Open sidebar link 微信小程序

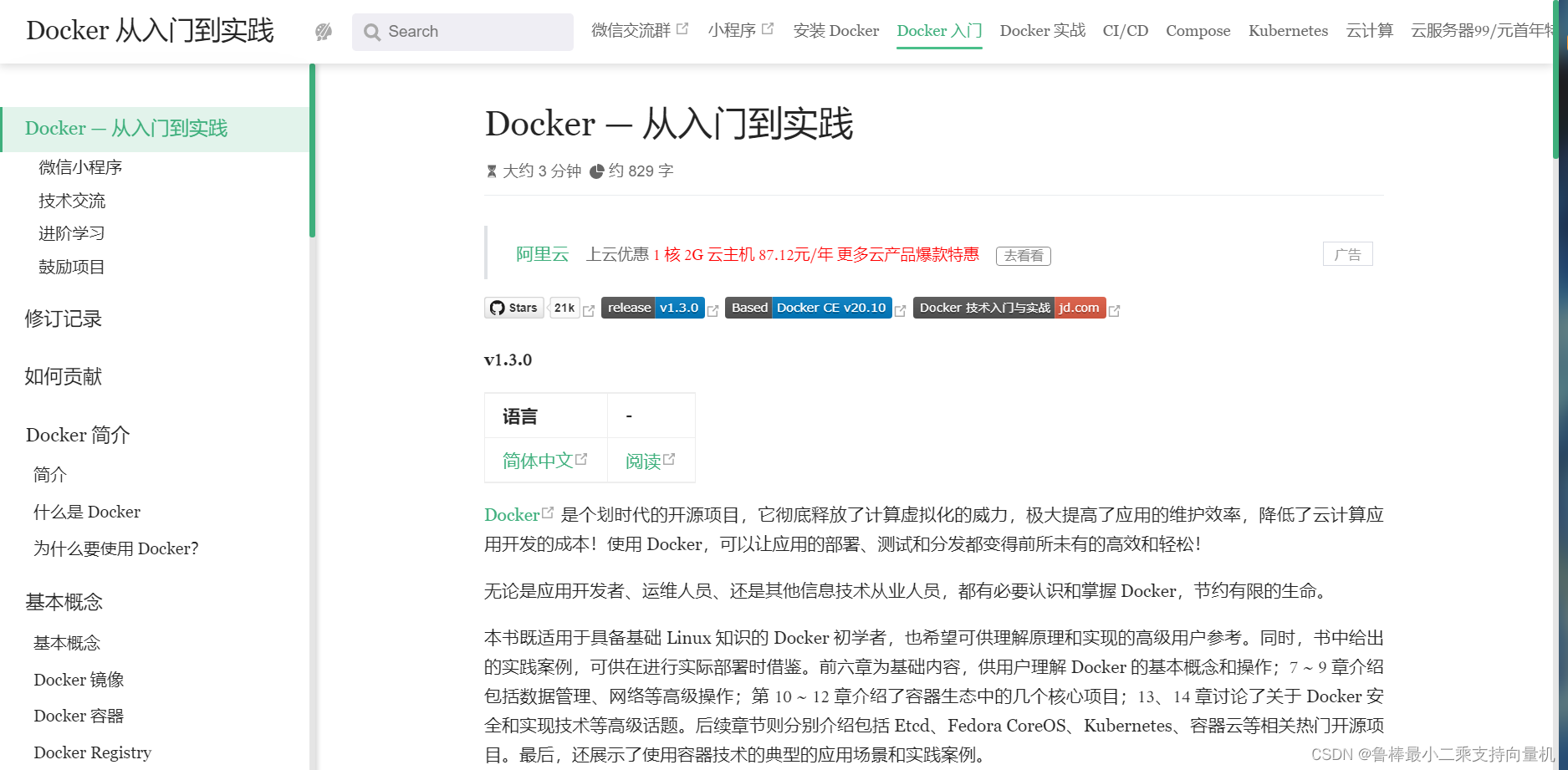[x=80, y=167]
